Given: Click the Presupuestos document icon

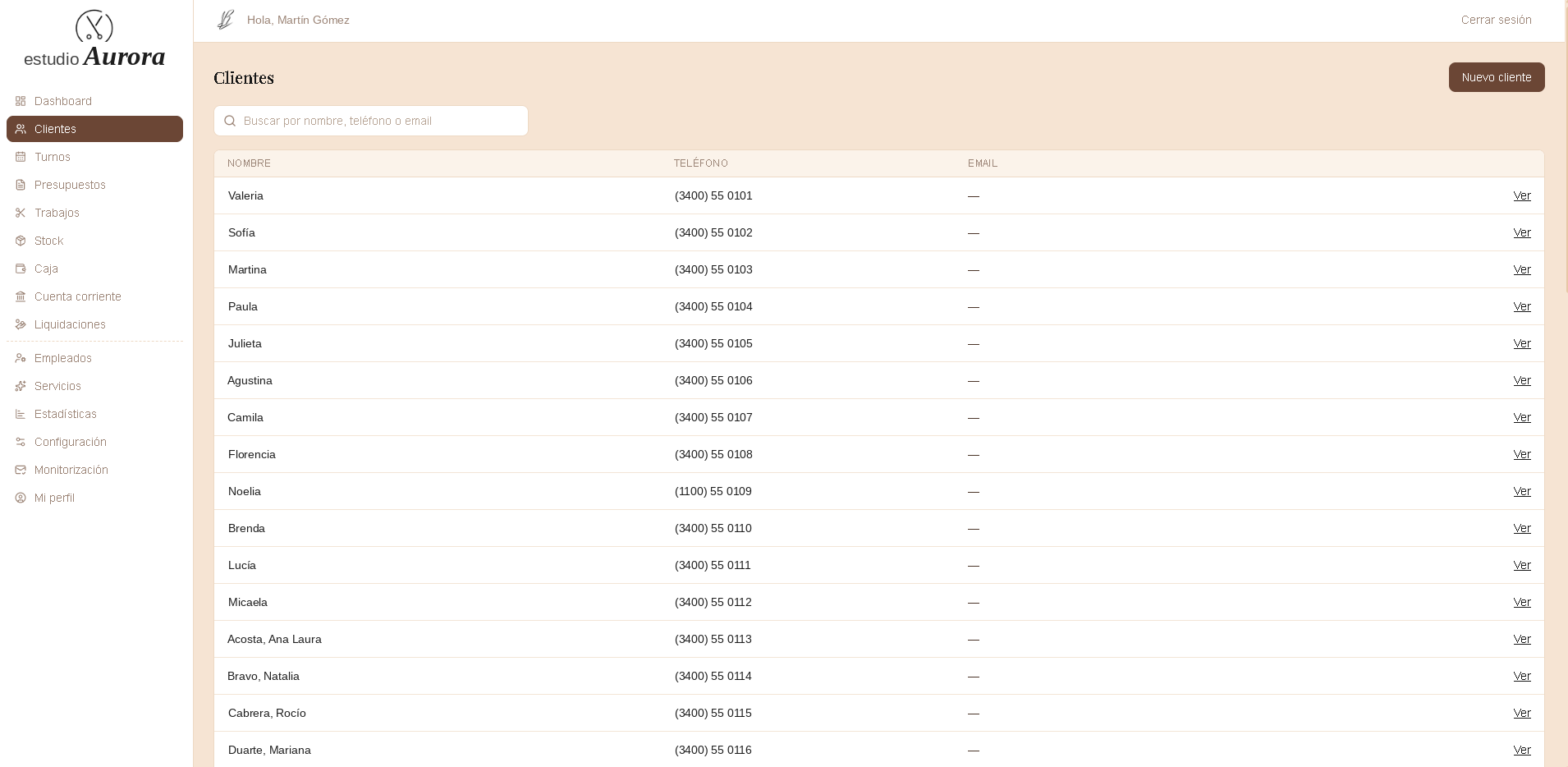Looking at the screenshot, I should coord(21,185).
